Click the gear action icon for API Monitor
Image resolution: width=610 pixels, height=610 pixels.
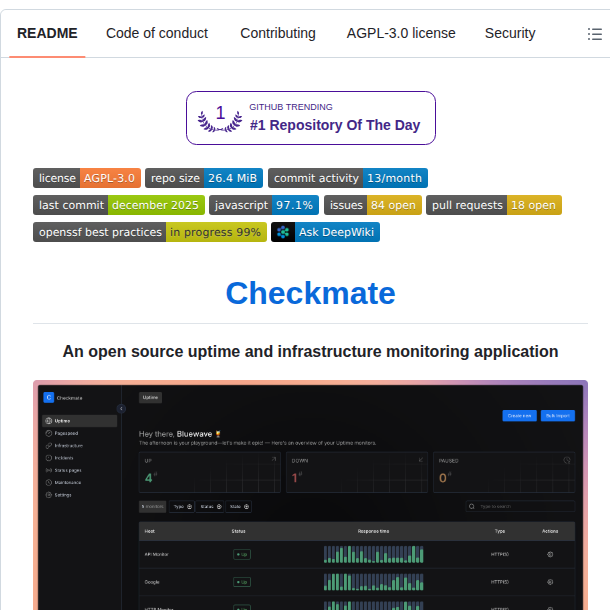[x=549, y=554]
